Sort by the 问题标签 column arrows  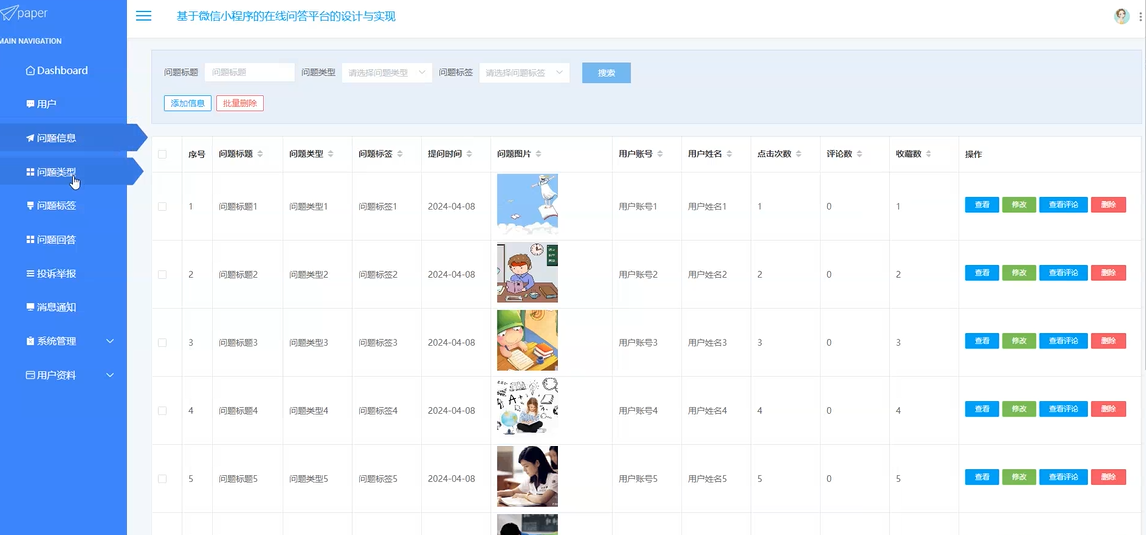(400, 154)
